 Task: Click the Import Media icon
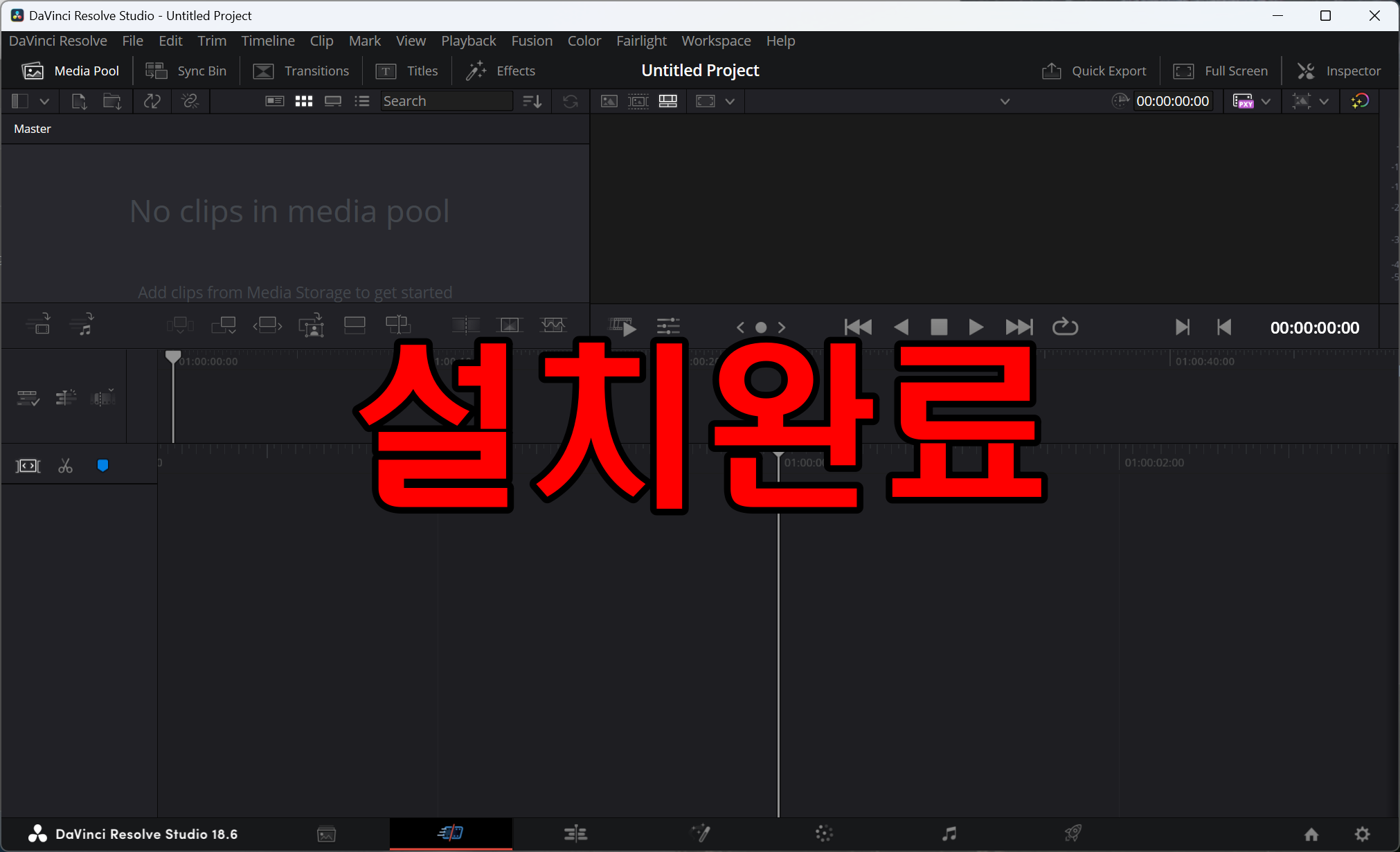(79, 101)
